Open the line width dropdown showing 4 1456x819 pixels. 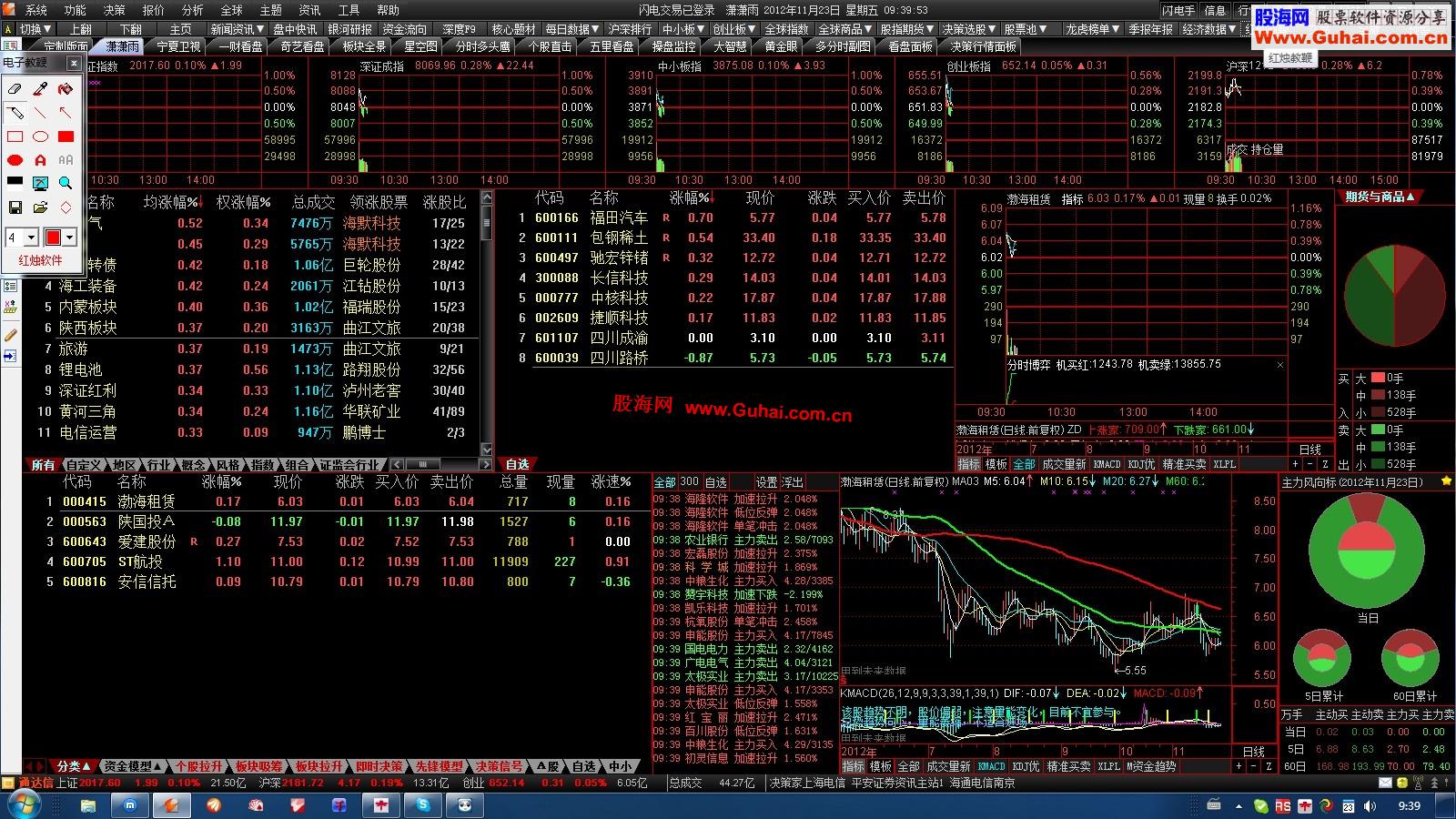click(x=31, y=238)
